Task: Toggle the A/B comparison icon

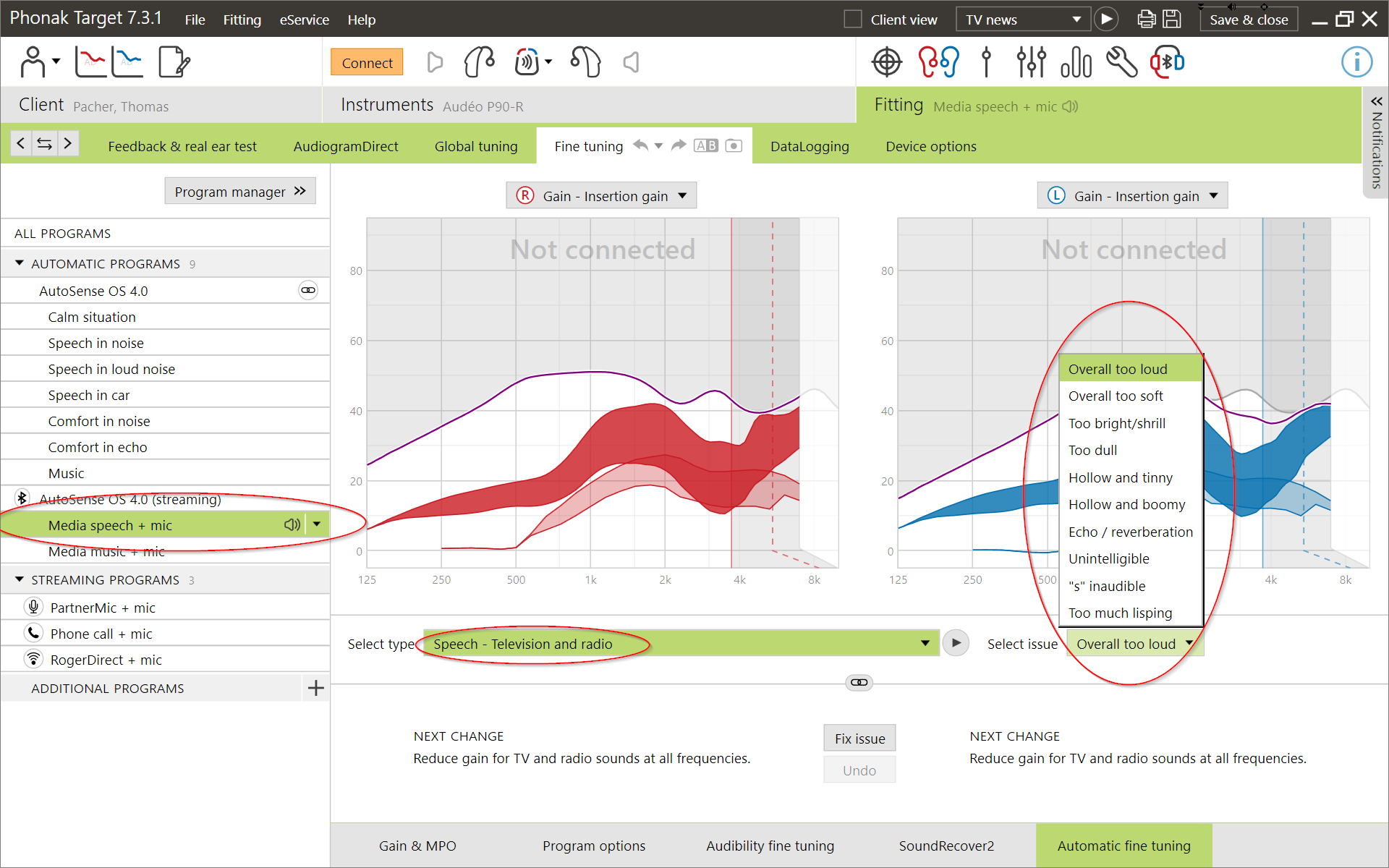Action: (706, 145)
